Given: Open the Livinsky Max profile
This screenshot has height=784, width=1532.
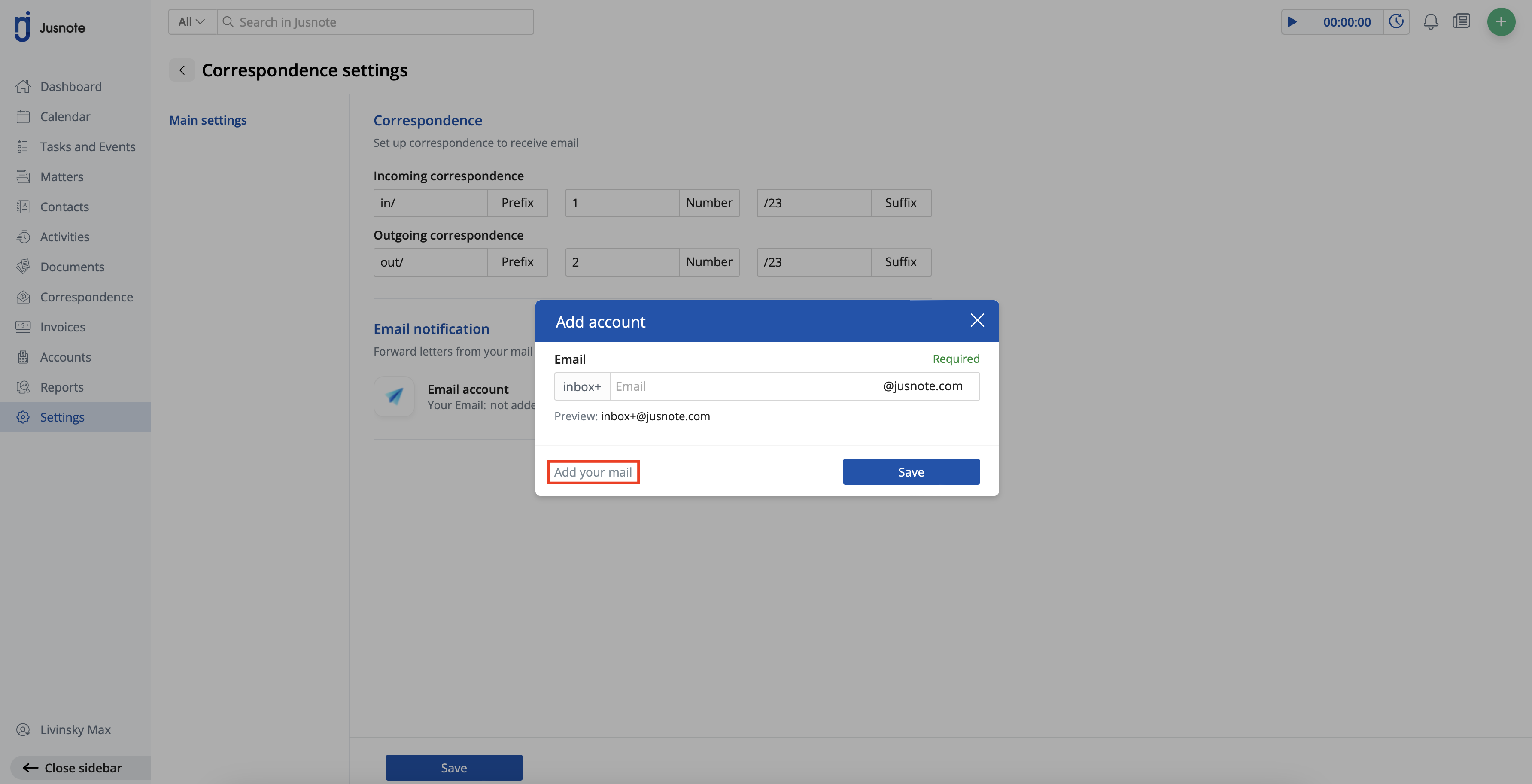Looking at the screenshot, I should click(x=76, y=729).
